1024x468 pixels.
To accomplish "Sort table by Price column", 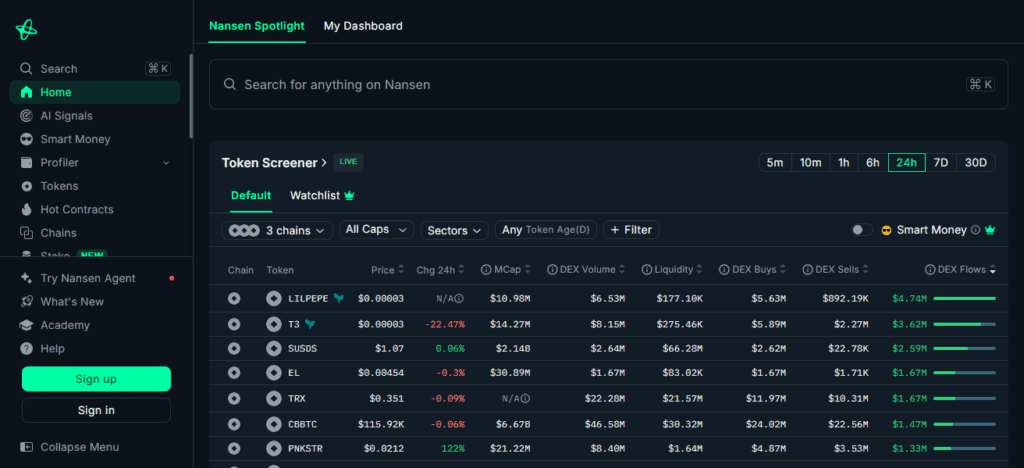I will pos(387,270).
